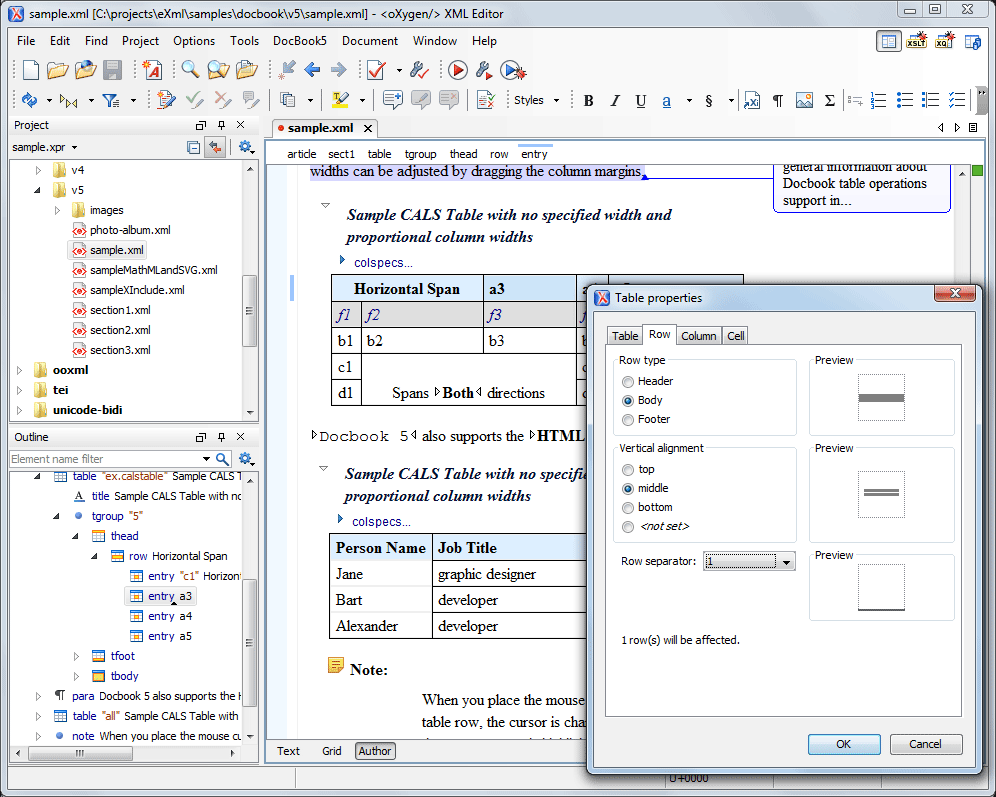Switch to the XQuery Debugger perspective

click(945, 42)
